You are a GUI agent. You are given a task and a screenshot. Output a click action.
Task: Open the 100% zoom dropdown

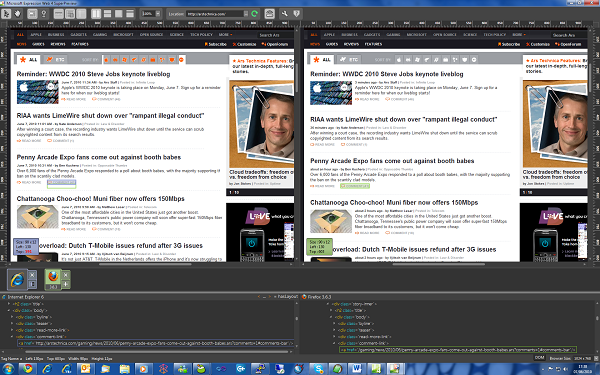(x=158, y=14)
